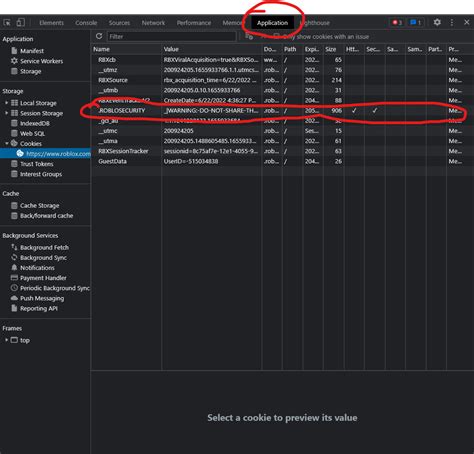Open Periodic Background Sync service
The image size is (474, 454).
click(50, 288)
